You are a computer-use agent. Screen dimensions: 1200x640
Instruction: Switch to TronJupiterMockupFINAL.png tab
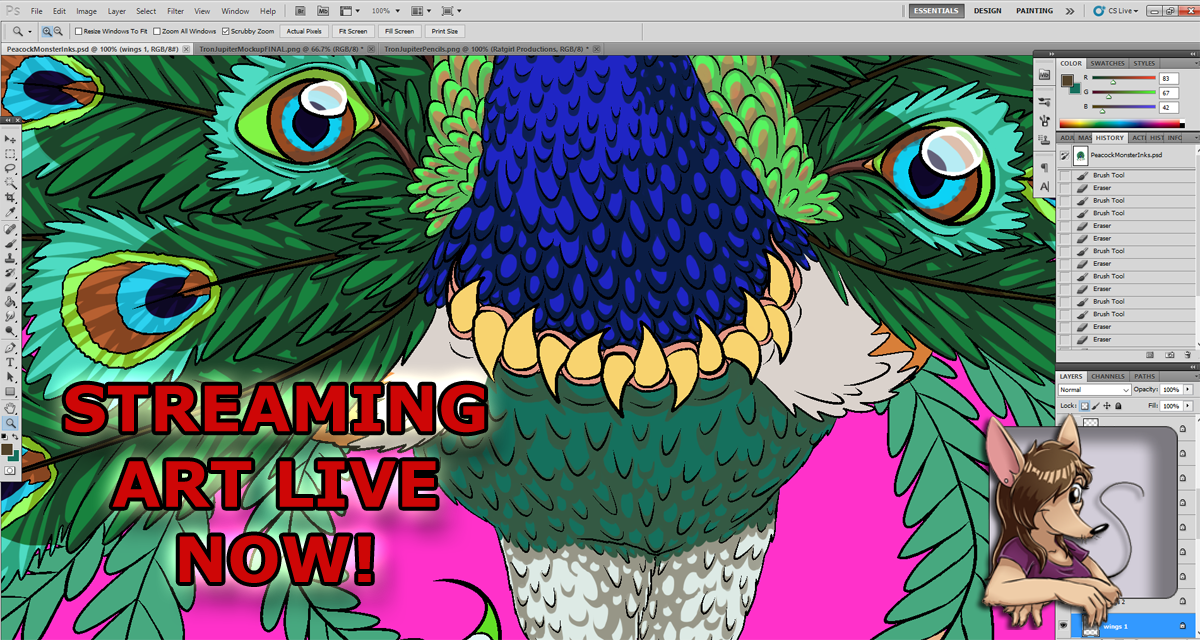[x=281, y=48]
